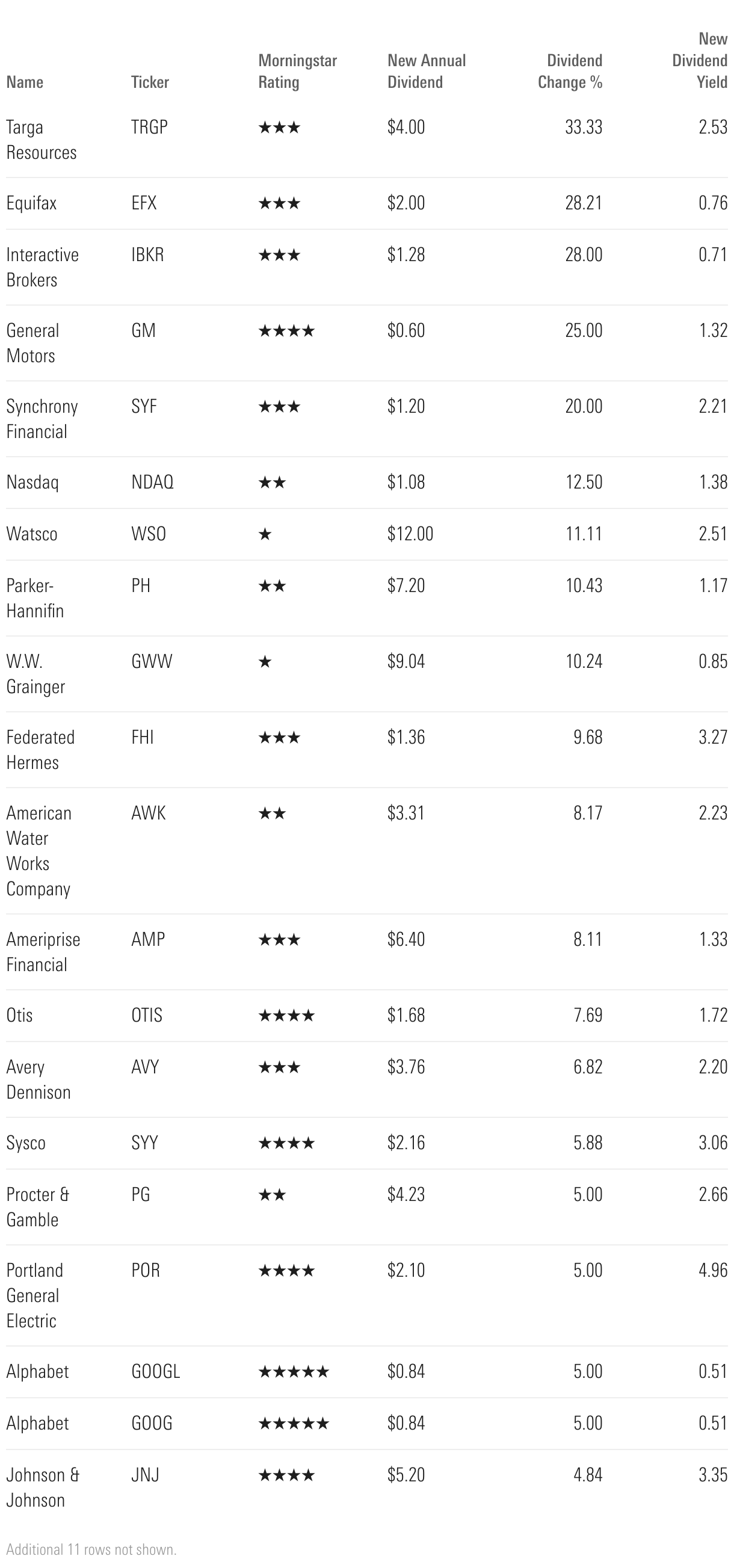Click General Motors' four-star rating
This screenshot has height=1568, width=734.
[286, 331]
